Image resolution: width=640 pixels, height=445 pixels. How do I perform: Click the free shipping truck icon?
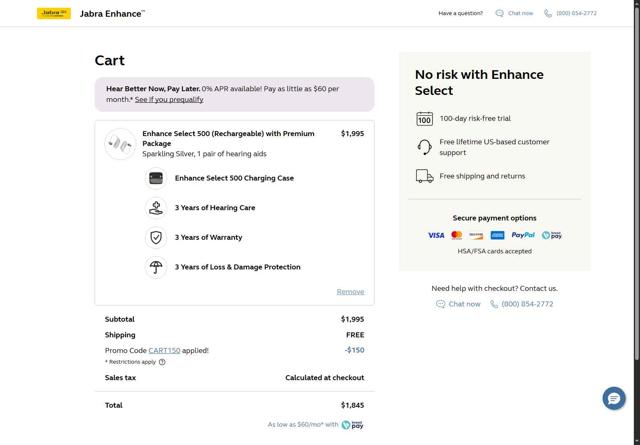pyautogui.click(x=424, y=176)
